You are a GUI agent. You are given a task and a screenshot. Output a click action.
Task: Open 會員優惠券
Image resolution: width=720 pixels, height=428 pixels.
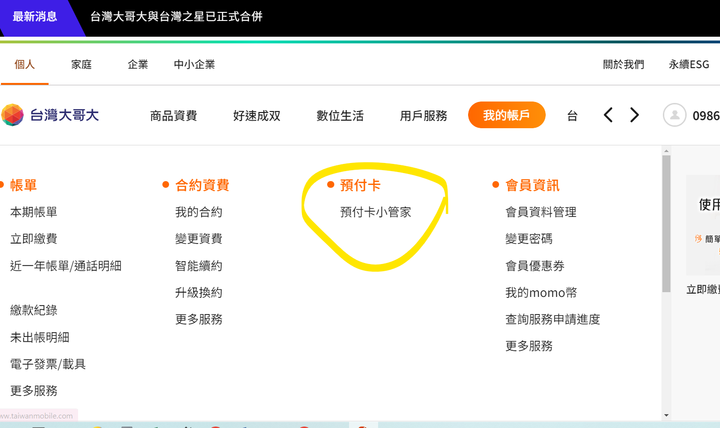click(x=534, y=266)
